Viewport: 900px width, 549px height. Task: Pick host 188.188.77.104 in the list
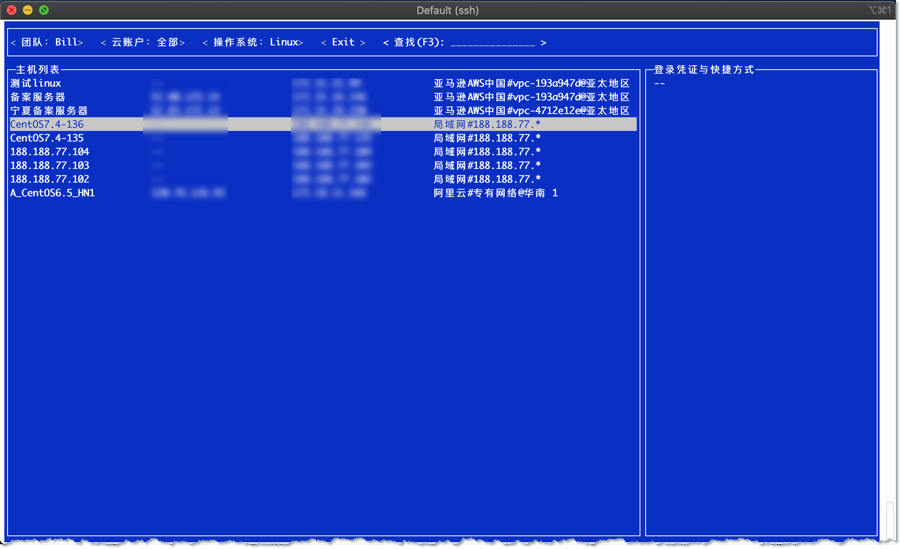coord(50,152)
